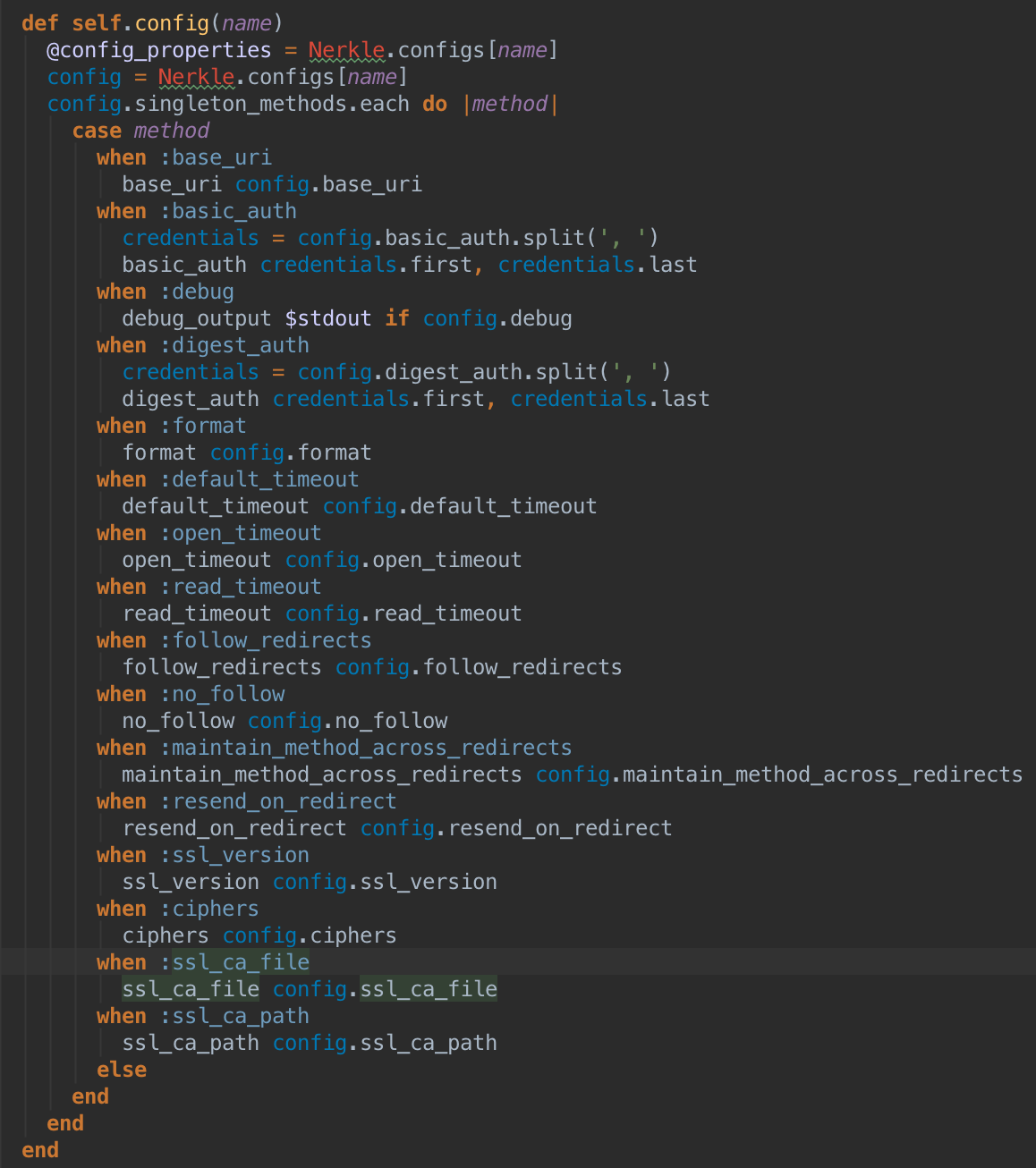Click 'config' before '.ssl_ca_path'
This screenshot has height=1168, width=1036.
pyautogui.click(x=310, y=1043)
